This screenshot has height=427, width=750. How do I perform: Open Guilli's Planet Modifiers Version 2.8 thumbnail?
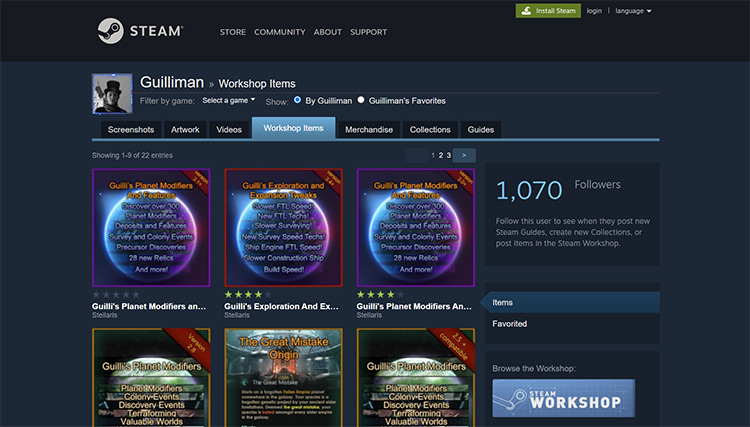click(x=151, y=377)
